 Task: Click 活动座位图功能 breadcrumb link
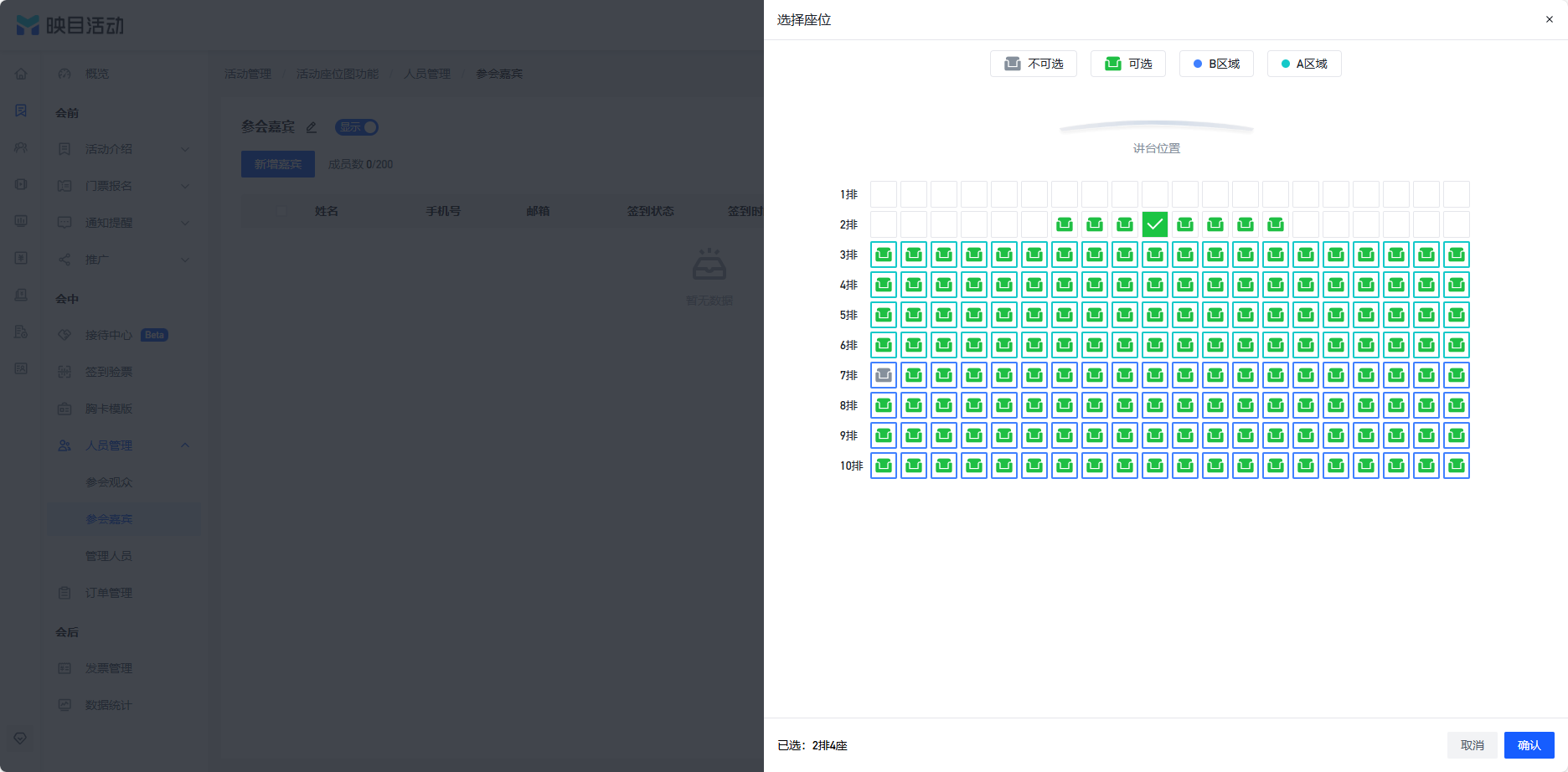pyautogui.click(x=337, y=74)
